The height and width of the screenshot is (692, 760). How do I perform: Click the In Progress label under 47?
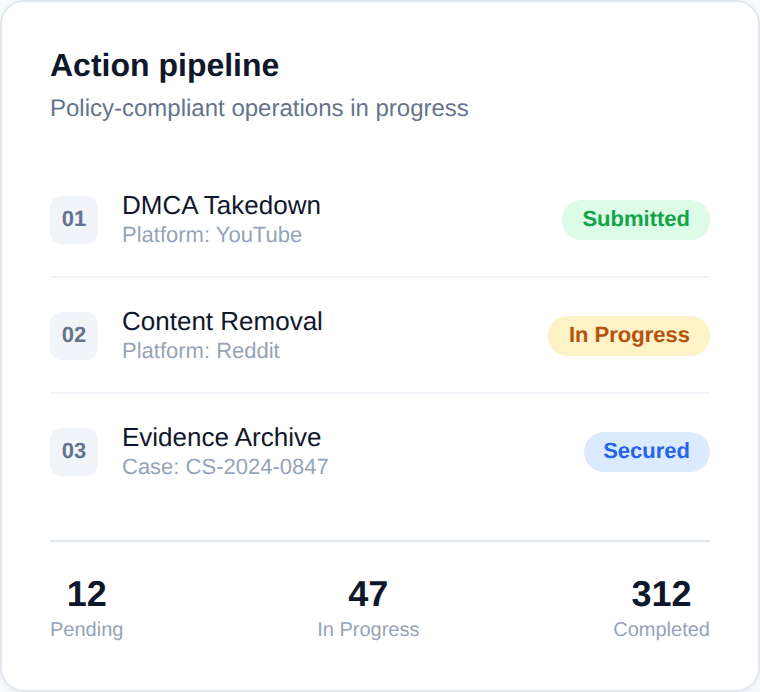(x=368, y=629)
